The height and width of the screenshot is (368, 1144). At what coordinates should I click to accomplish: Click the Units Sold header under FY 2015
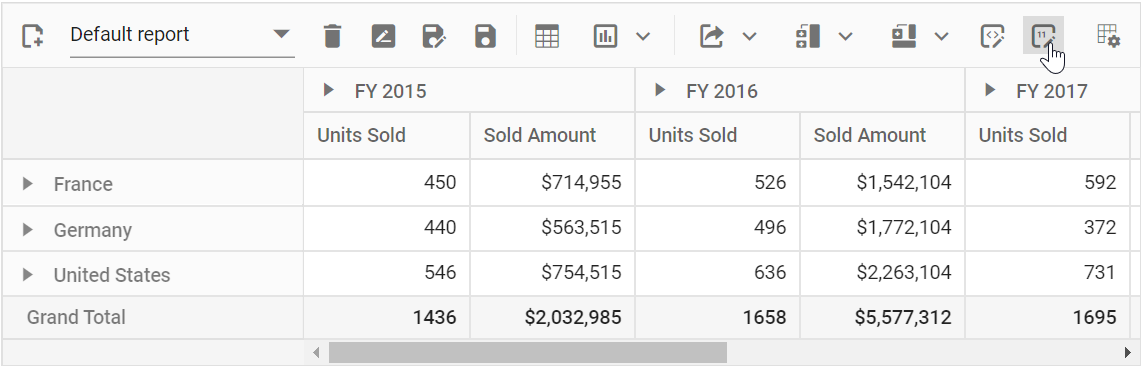(x=387, y=136)
